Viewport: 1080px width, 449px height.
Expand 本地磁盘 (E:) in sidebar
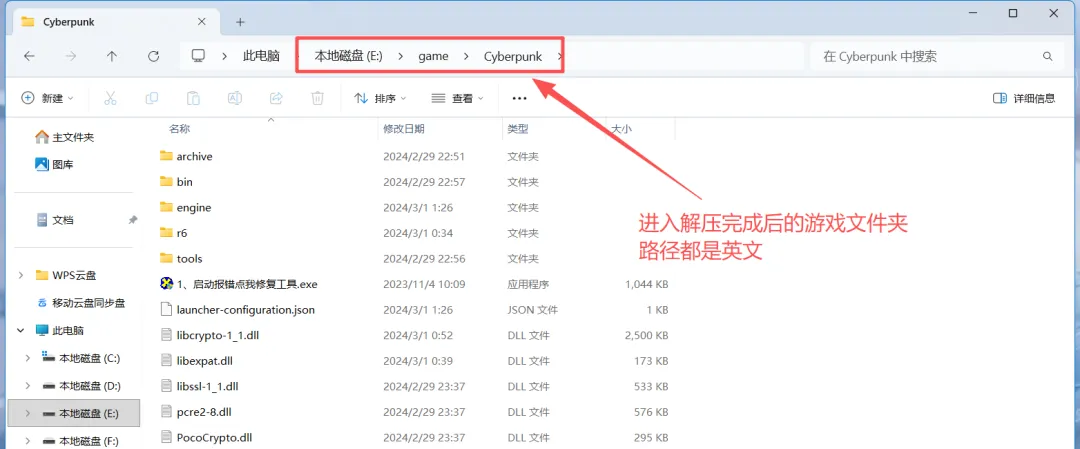pyautogui.click(x=28, y=413)
